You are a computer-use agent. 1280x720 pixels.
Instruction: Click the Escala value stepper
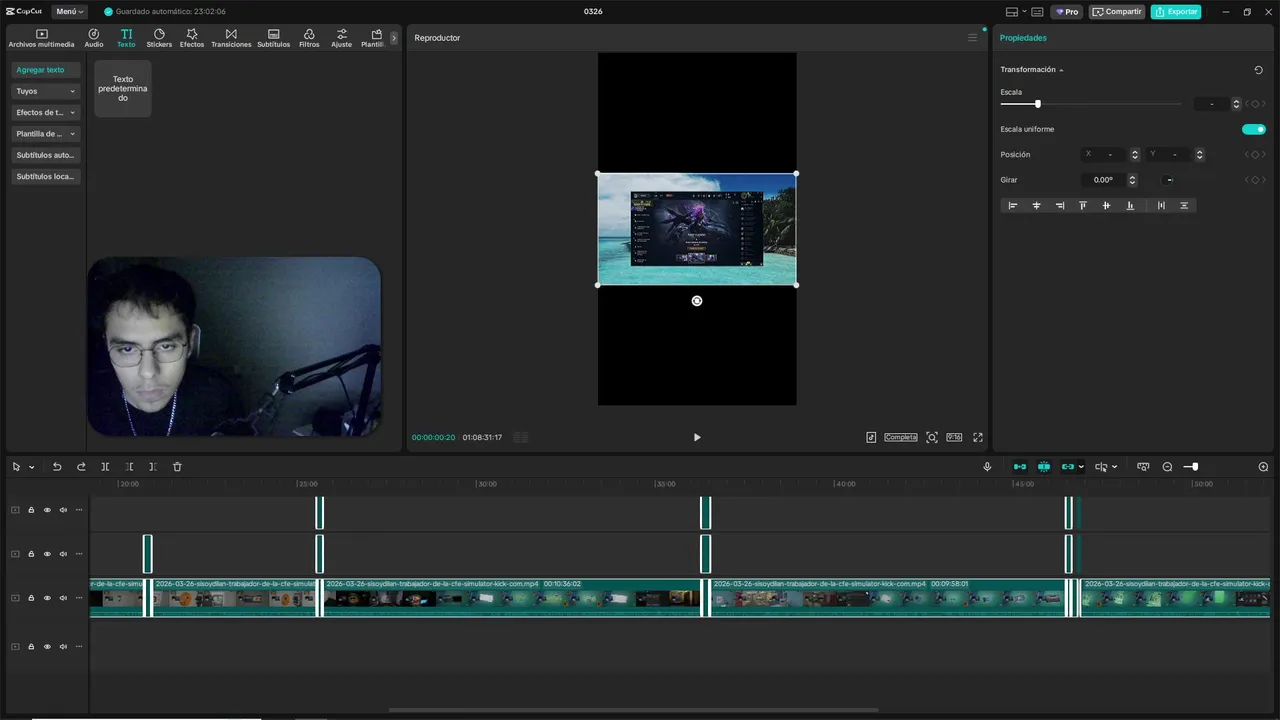[x=1236, y=104]
